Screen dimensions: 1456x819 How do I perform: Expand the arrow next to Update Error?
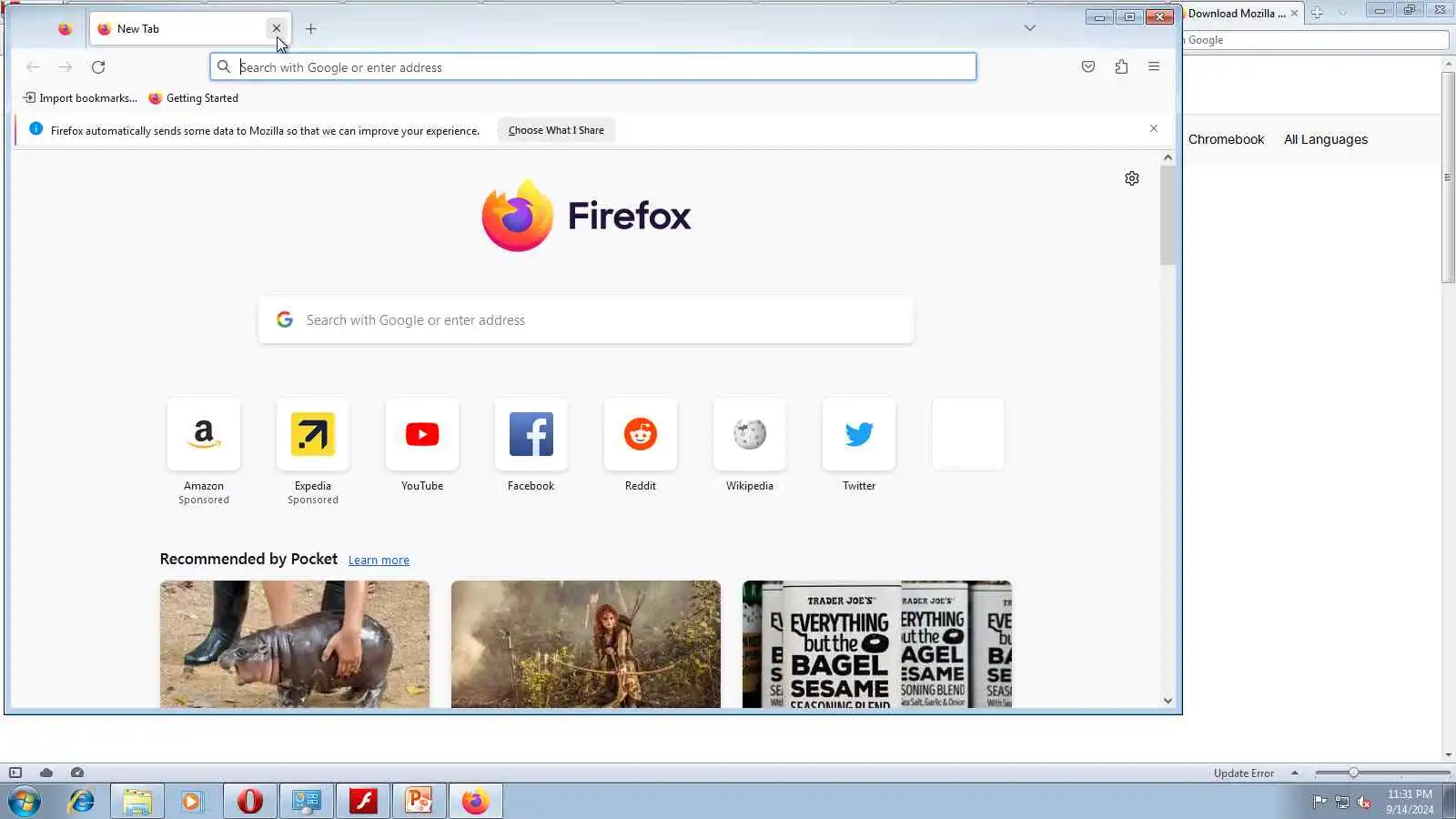pos(1294,773)
